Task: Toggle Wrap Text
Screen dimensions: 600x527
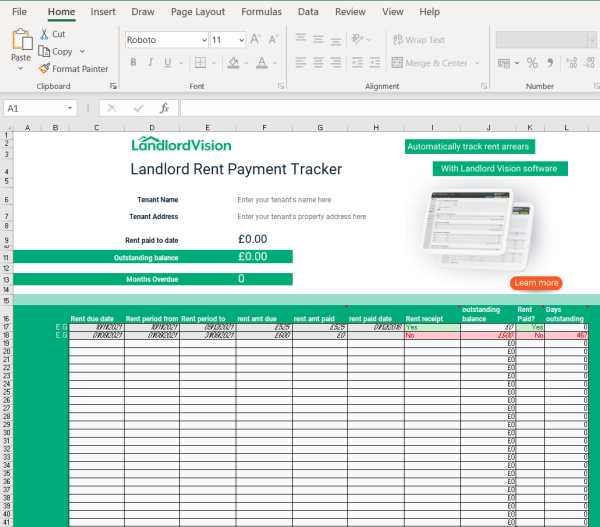Action: [419, 40]
